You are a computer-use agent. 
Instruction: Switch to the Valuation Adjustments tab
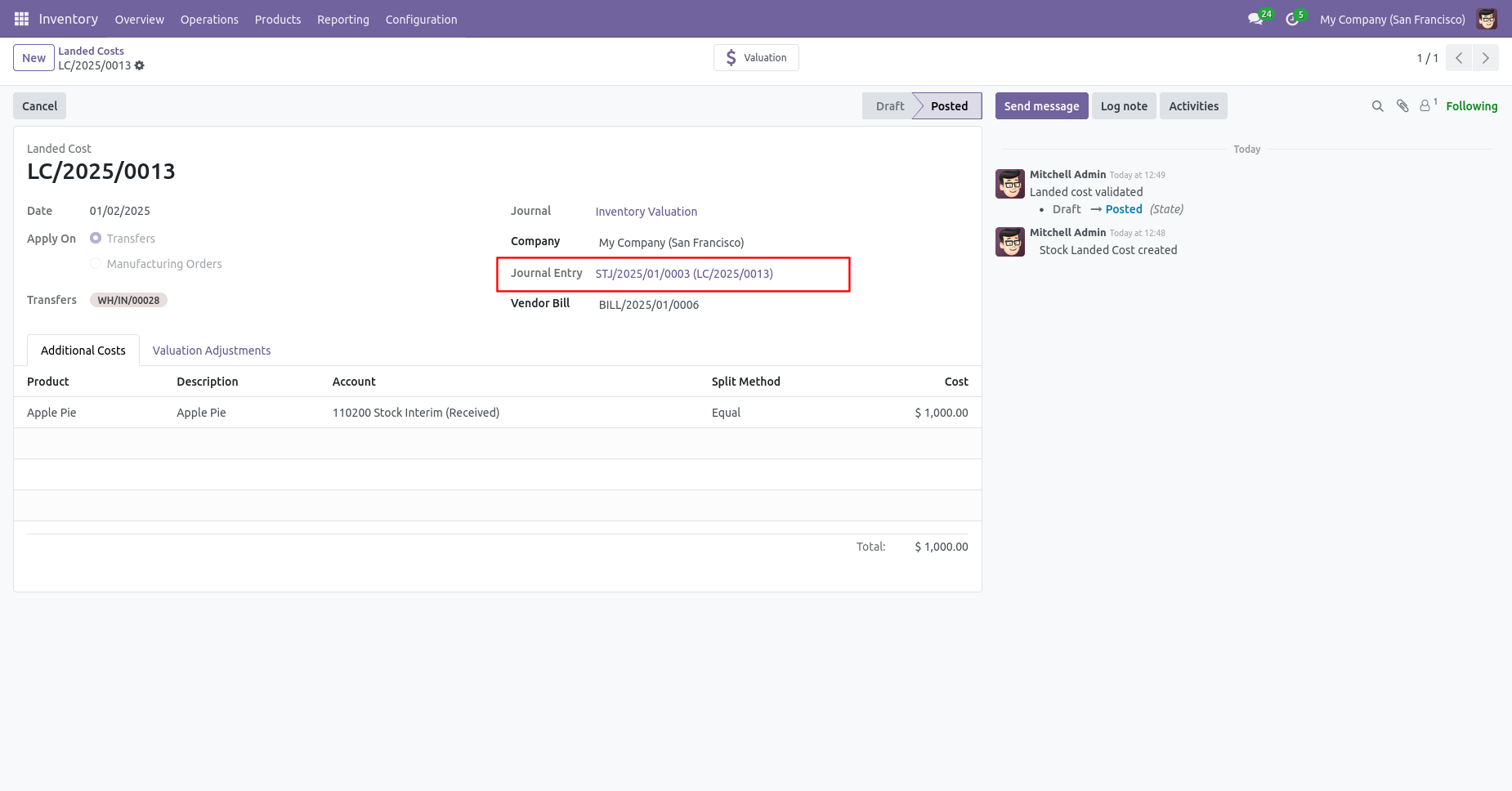click(212, 350)
